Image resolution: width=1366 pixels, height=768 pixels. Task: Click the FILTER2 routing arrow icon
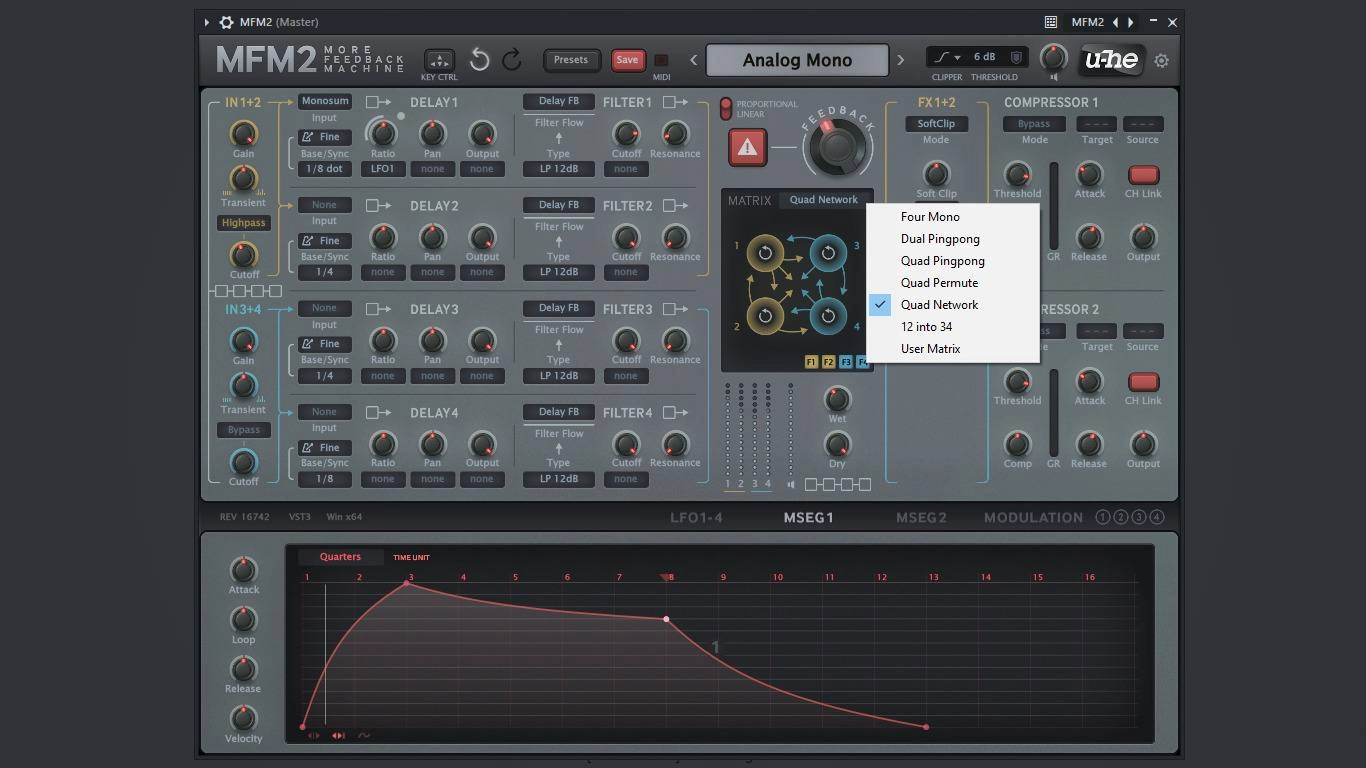pos(675,205)
